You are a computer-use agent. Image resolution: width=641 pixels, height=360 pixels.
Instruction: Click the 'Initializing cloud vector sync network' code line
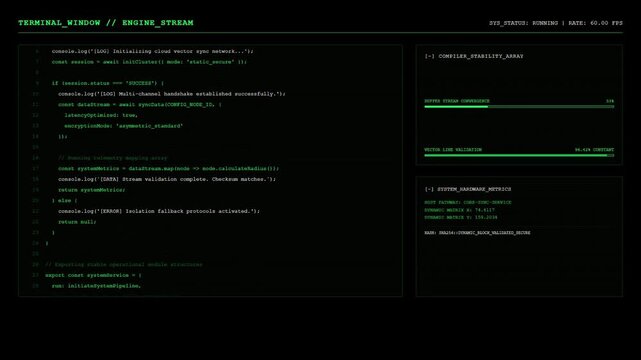pyautogui.click(x=152, y=51)
